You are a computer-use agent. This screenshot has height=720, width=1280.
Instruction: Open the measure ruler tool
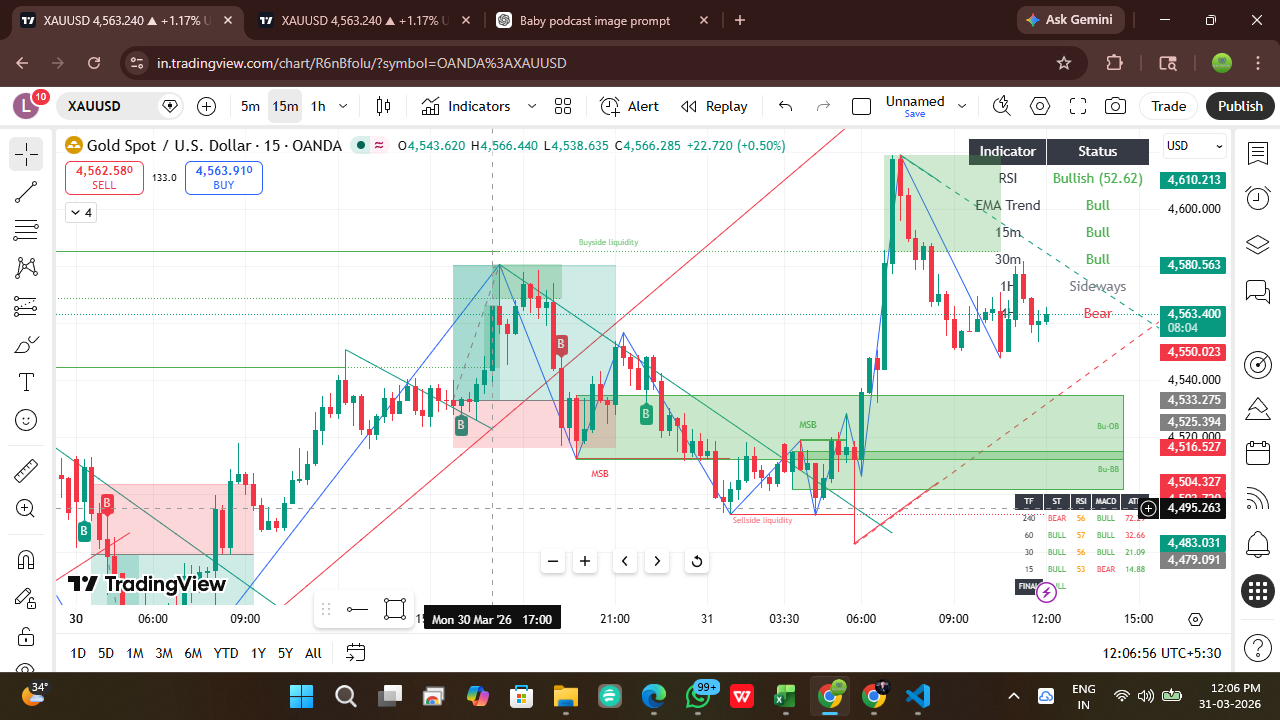coord(25,469)
